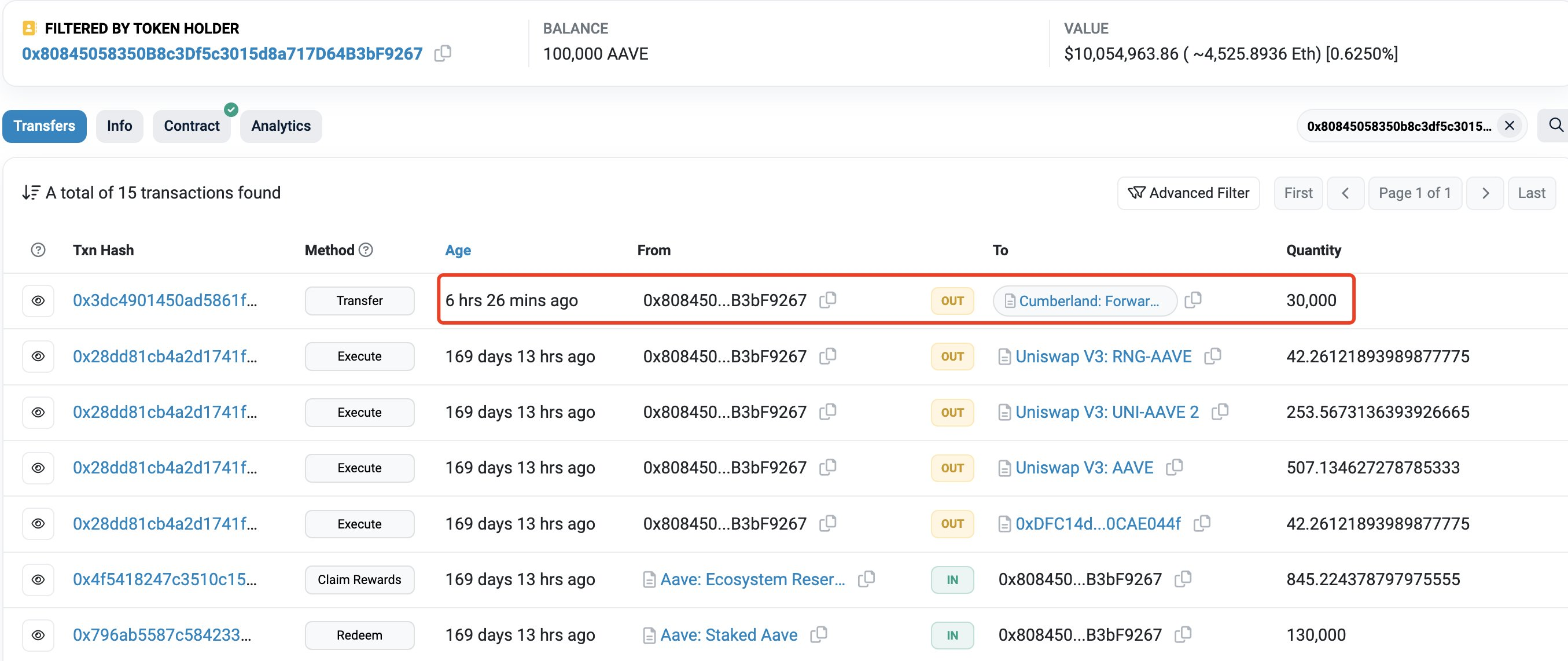Viewport: 1568px width, 661px height.
Task: Preview details of transaction 0x3dc4901450ad5861f
Action: pos(38,300)
